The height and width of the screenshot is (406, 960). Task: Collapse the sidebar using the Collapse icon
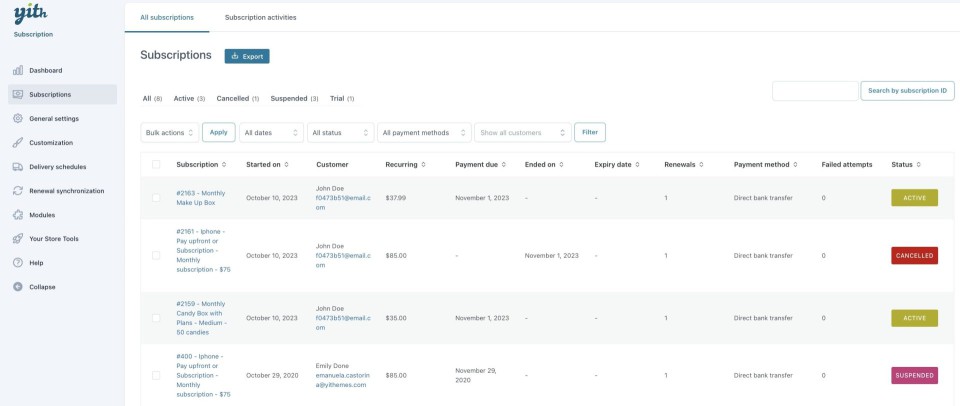coord(18,287)
